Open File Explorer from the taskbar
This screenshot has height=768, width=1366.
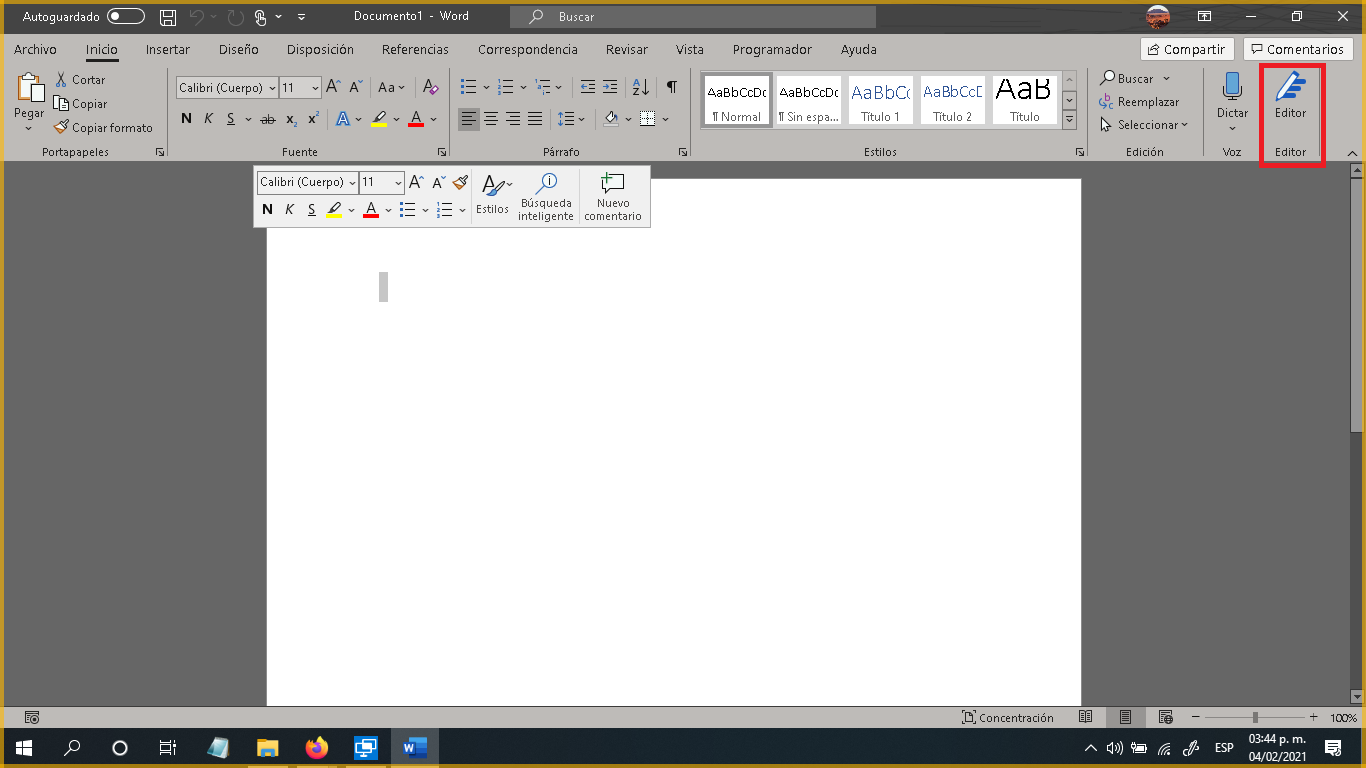click(x=267, y=748)
